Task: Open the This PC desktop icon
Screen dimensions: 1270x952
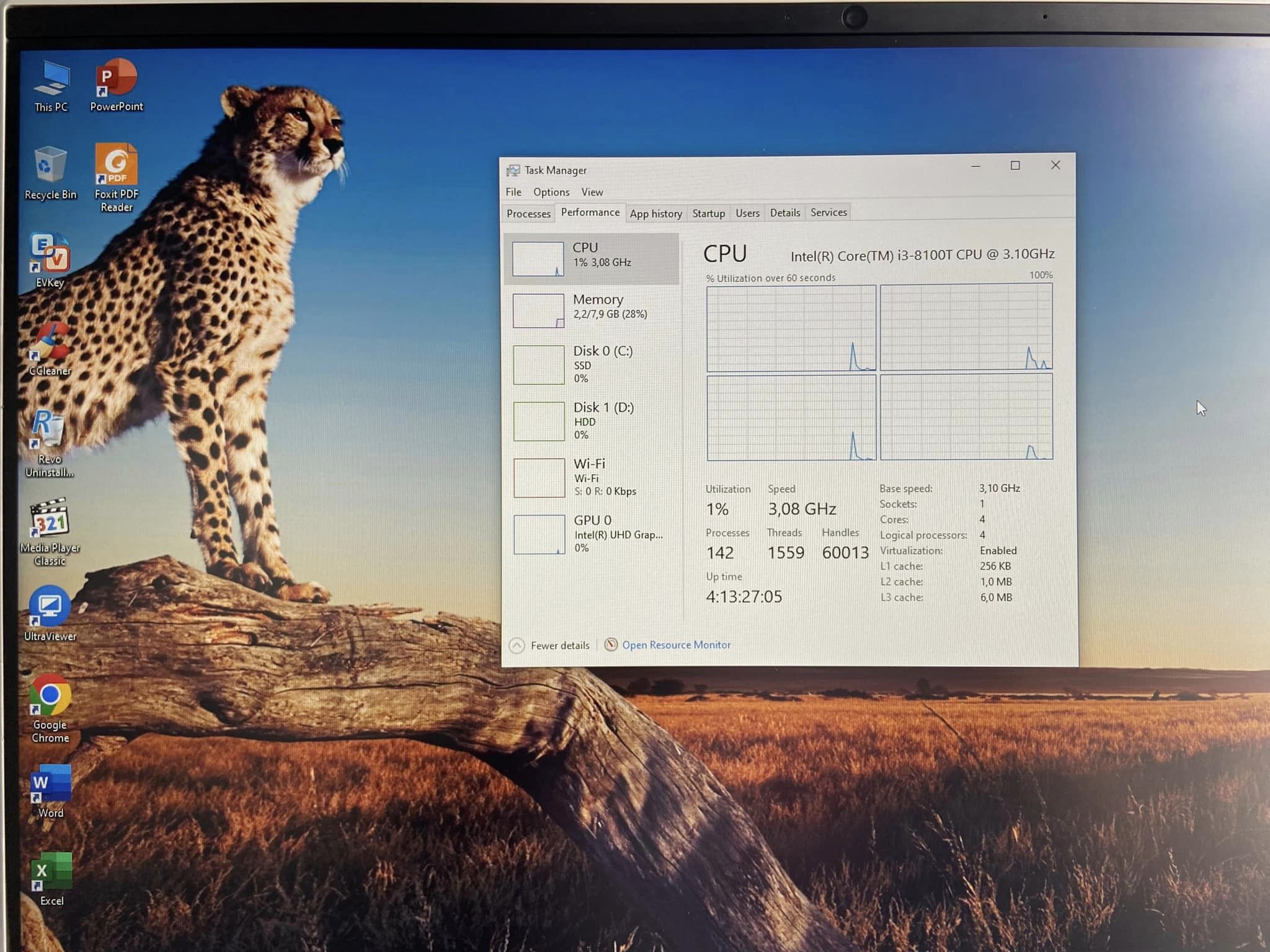Action: (x=51, y=86)
